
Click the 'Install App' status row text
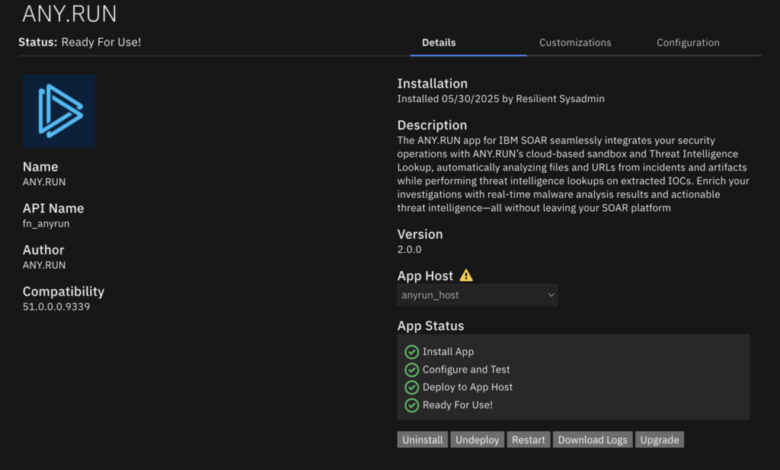click(x=448, y=352)
